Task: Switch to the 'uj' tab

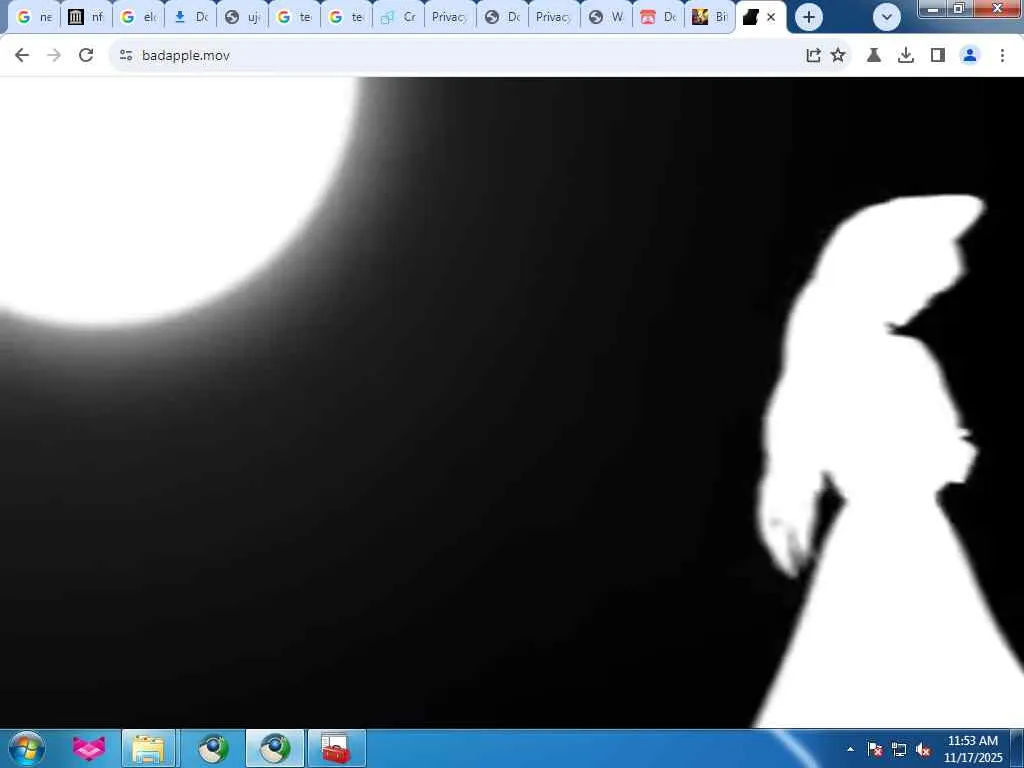Action: click(242, 17)
